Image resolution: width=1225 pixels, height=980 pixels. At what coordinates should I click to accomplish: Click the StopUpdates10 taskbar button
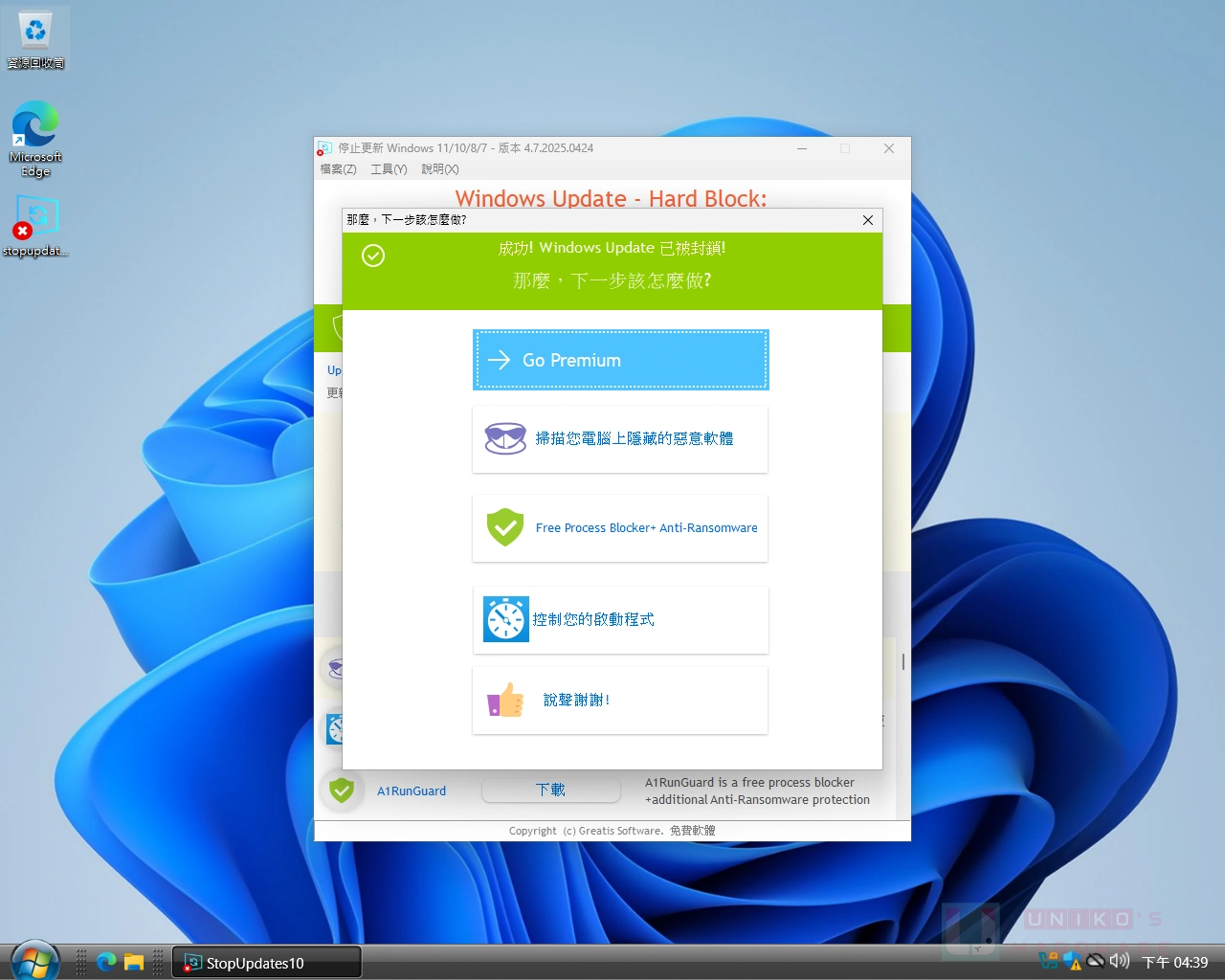(266, 963)
